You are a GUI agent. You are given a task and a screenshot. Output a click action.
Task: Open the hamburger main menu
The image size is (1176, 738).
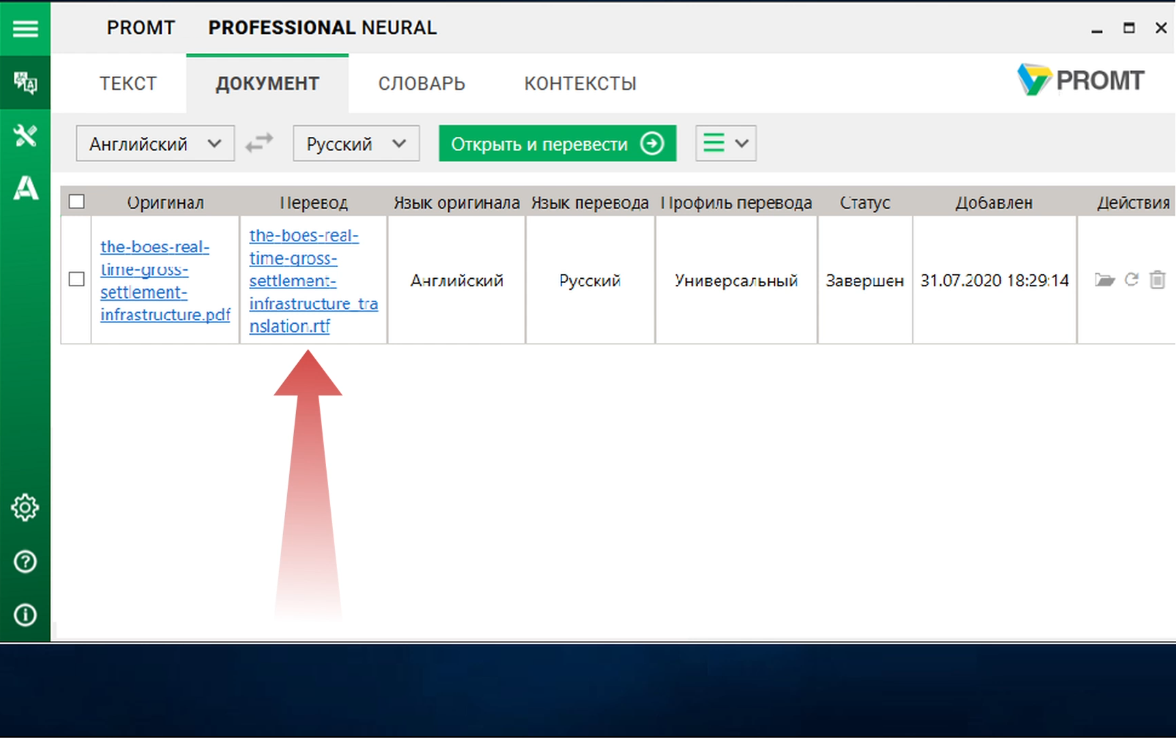point(25,28)
